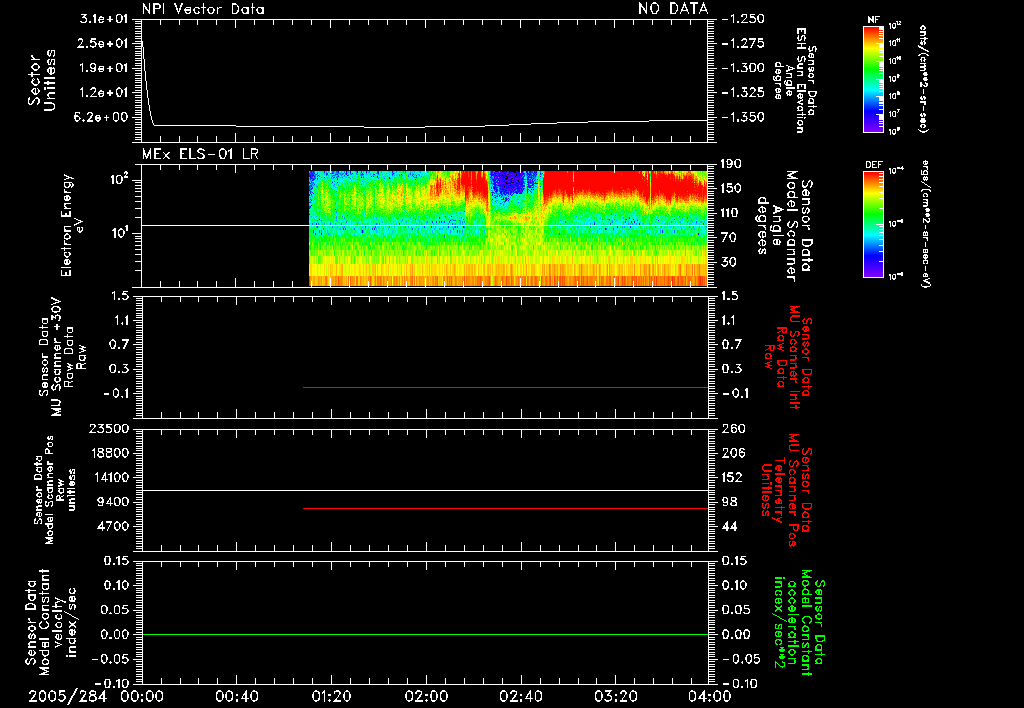Viewport: 1024px width, 708px height.
Task: Click the green 'Model Constant acceleration' label
Action: tap(799, 622)
